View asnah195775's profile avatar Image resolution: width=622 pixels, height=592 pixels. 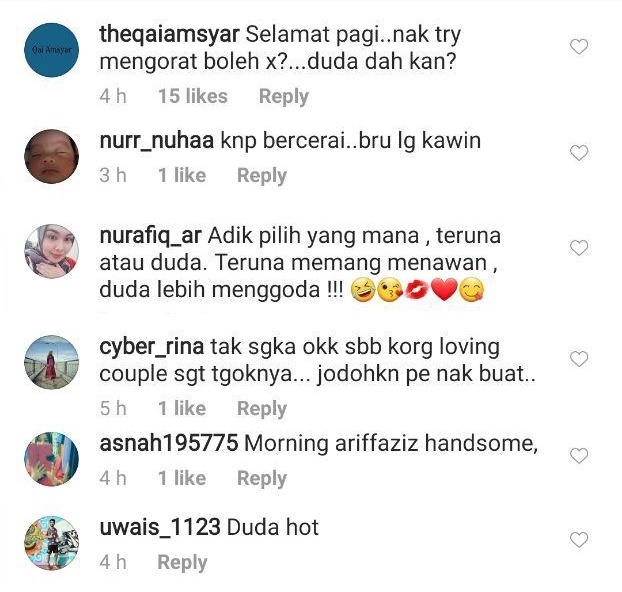pyautogui.click(x=52, y=459)
